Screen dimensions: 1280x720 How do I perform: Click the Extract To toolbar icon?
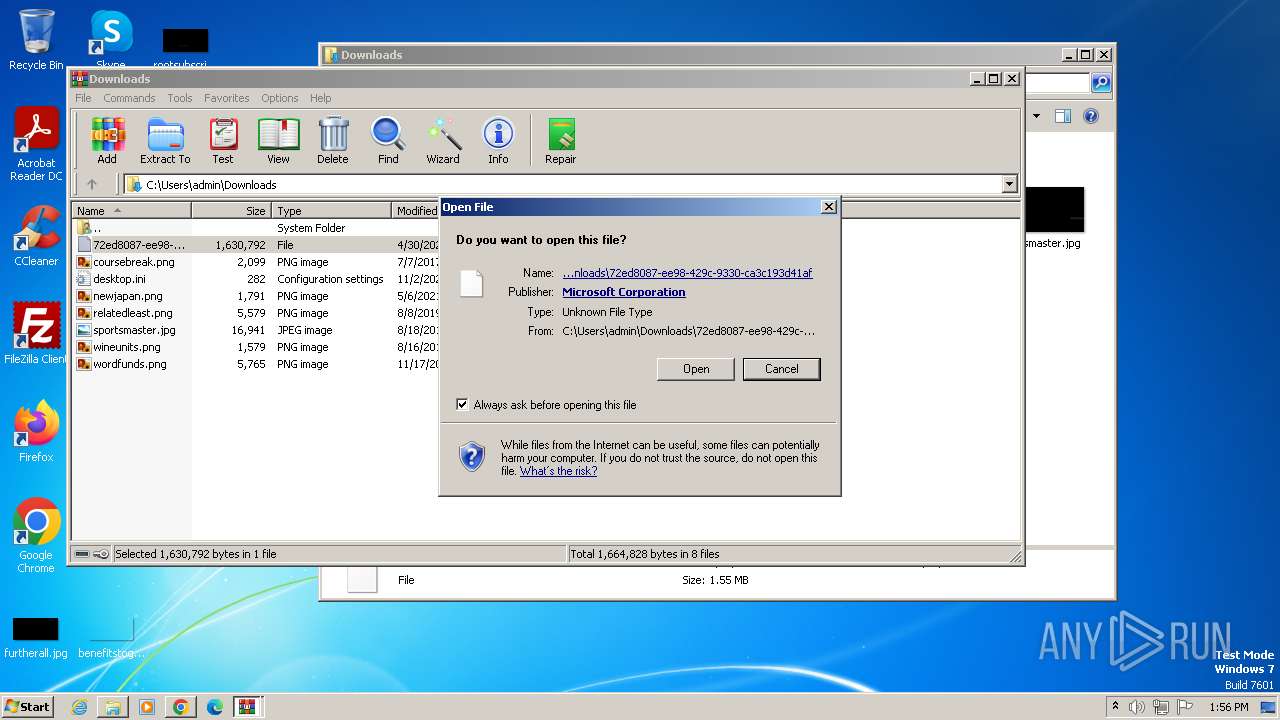click(x=165, y=141)
